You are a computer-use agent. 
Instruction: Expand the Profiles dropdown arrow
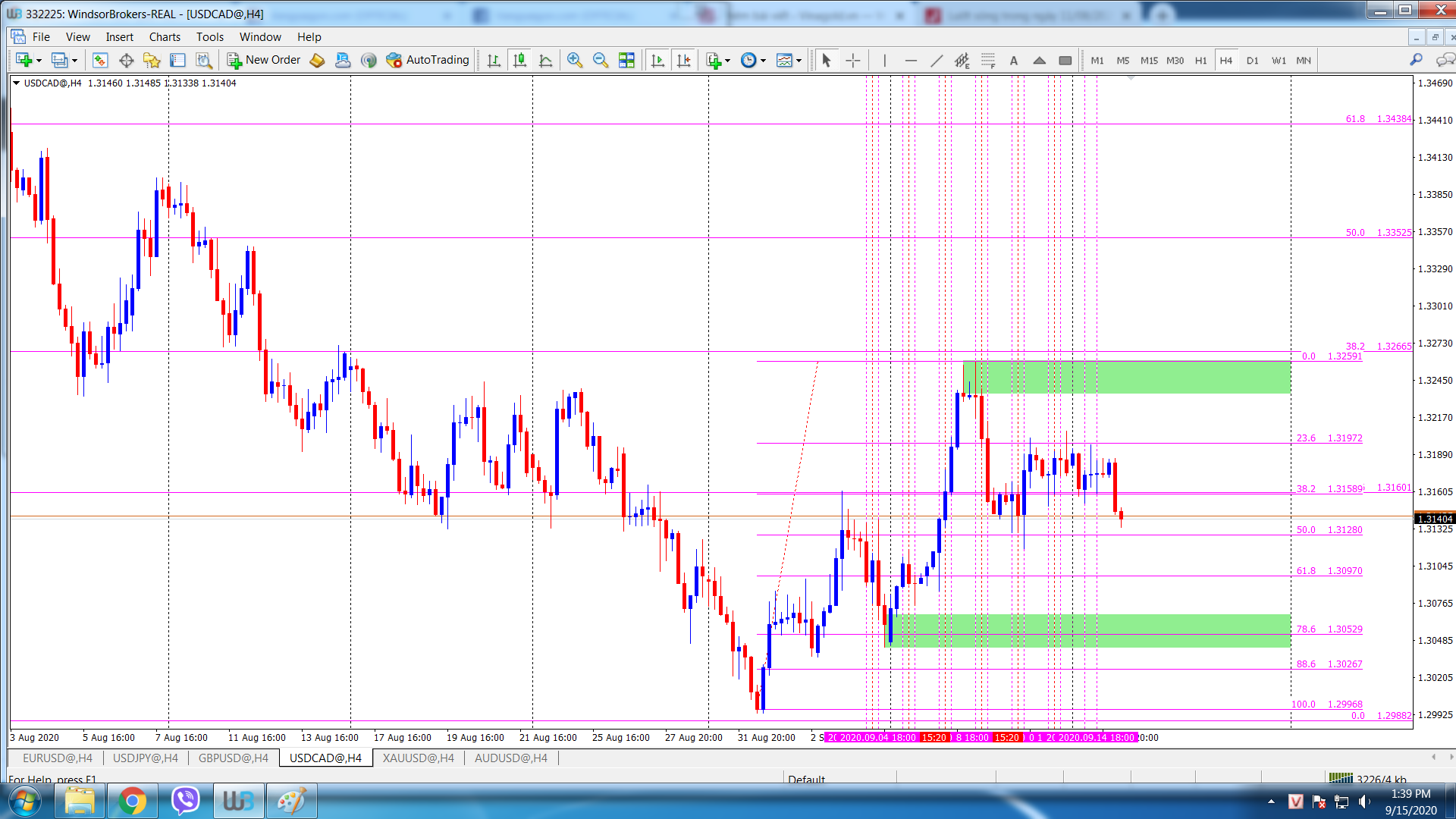(74, 61)
